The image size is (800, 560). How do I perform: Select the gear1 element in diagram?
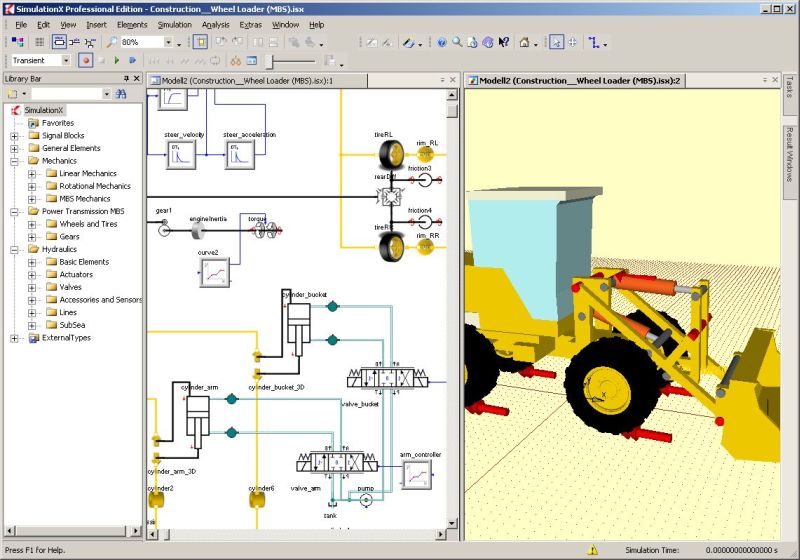[x=164, y=228]
